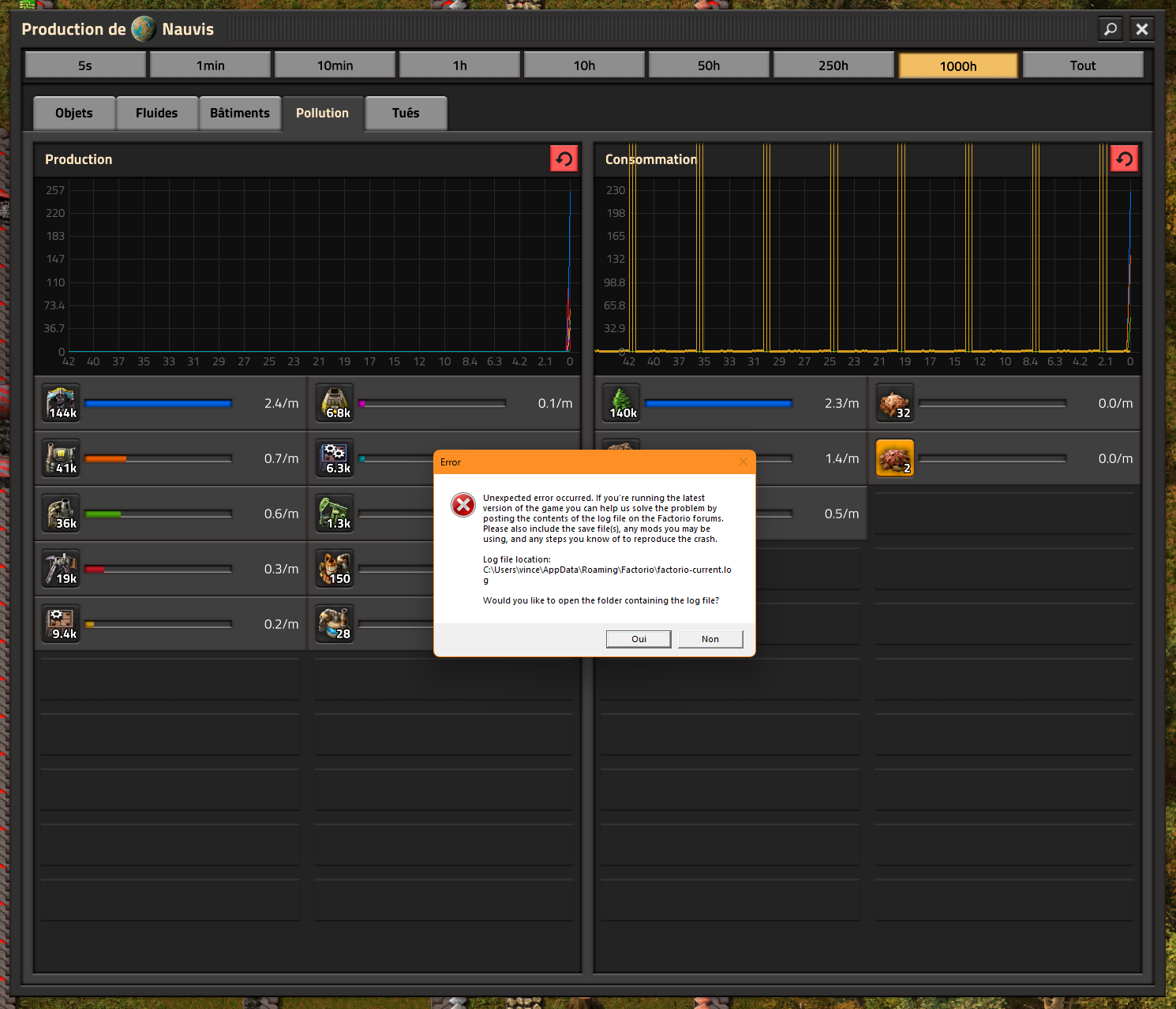
Task: Click the 1.4/m consumption value
Action: click(x=841, y=458)
